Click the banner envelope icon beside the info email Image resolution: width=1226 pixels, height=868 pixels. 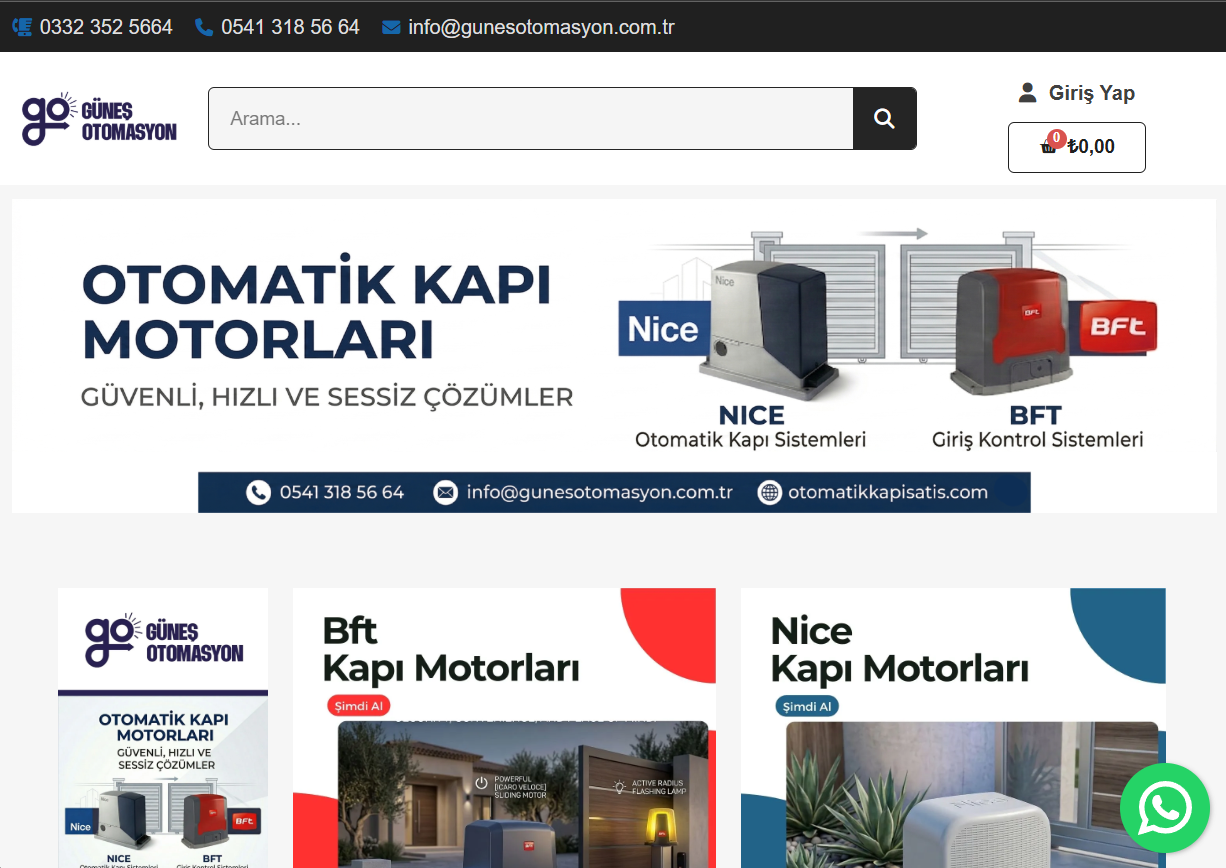pyautogui.click(x=445, y=492)
